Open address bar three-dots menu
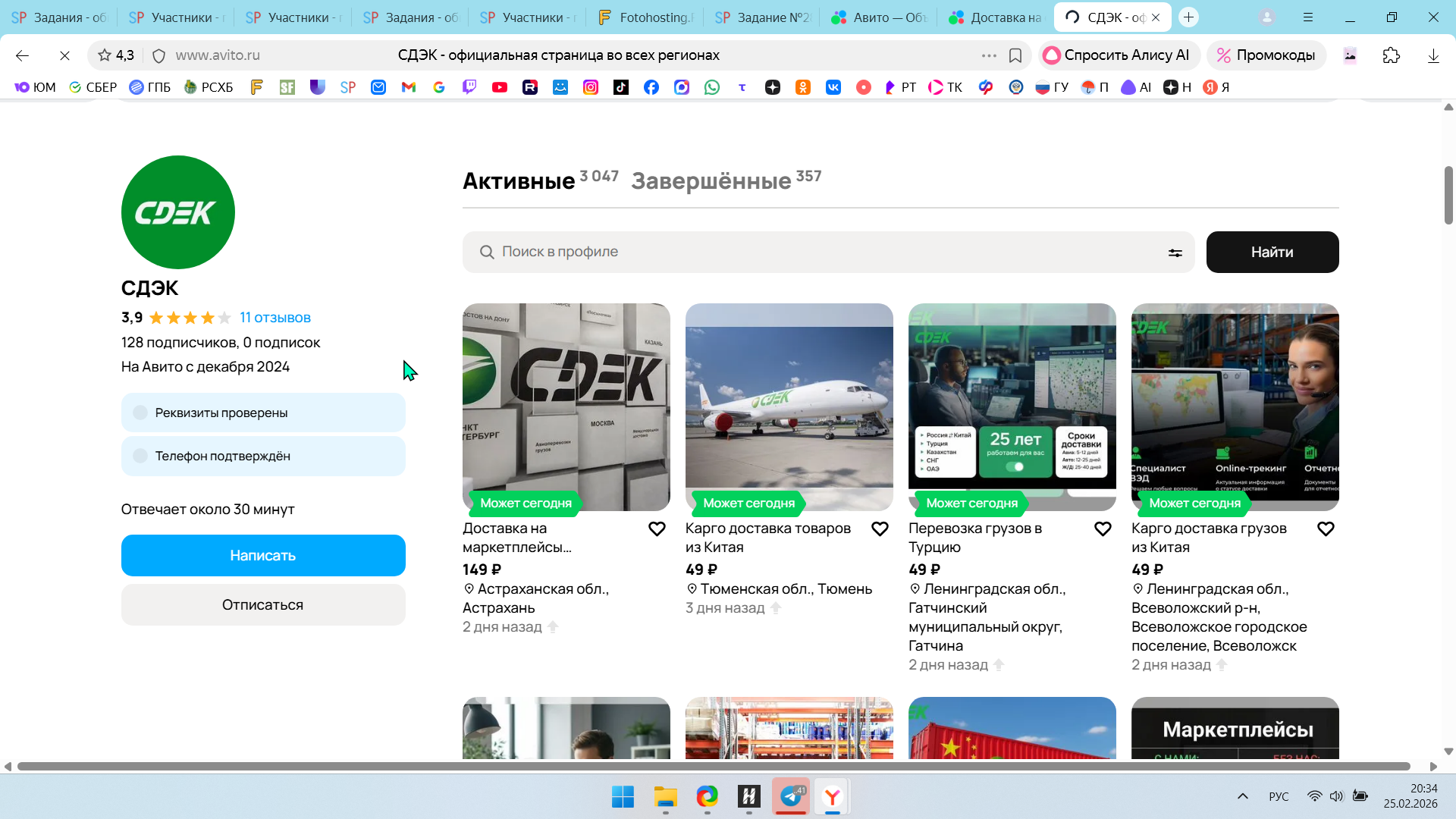Screen dimensions: 1456x819 [x=988, y=55]
